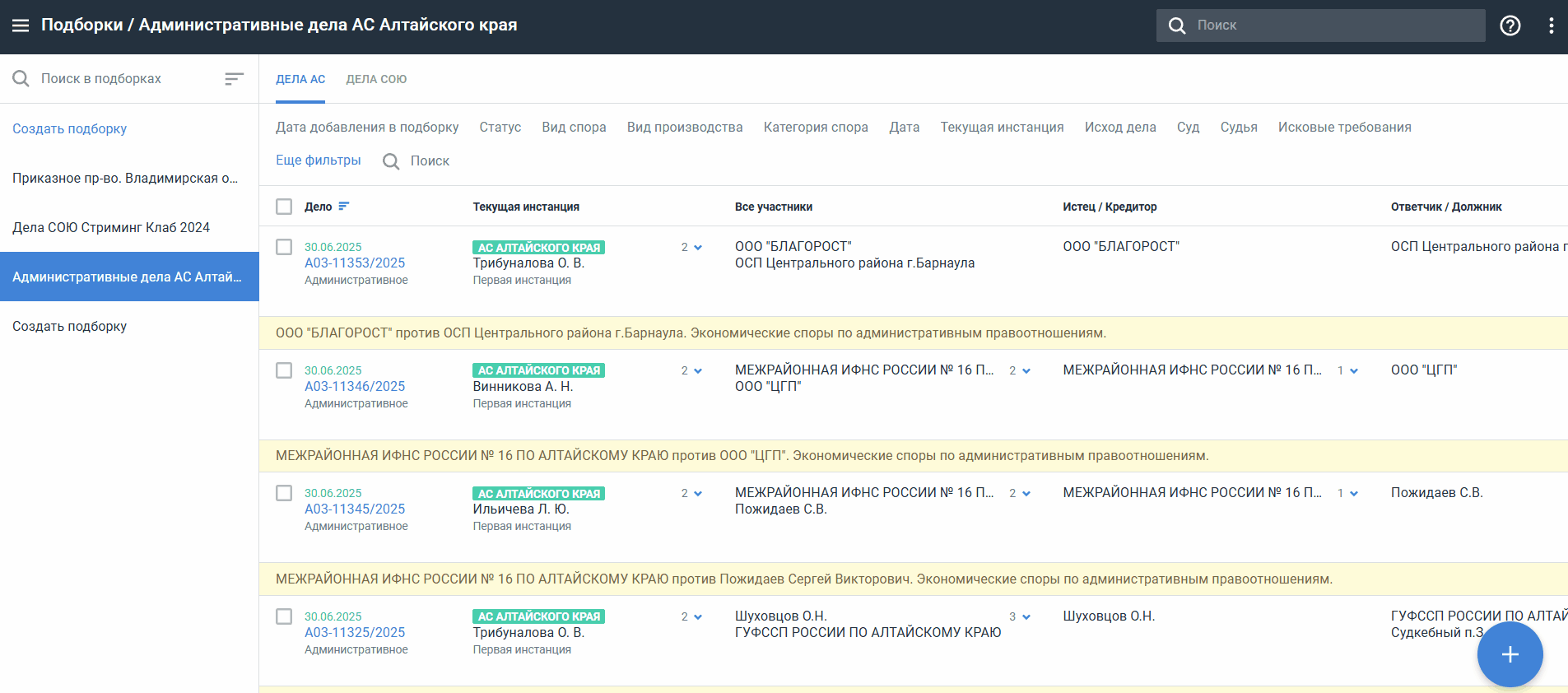Viewport: 1568px width, 693px height.
Task: Check the box for case А03-11325/2025
Action: click(284, 616)
